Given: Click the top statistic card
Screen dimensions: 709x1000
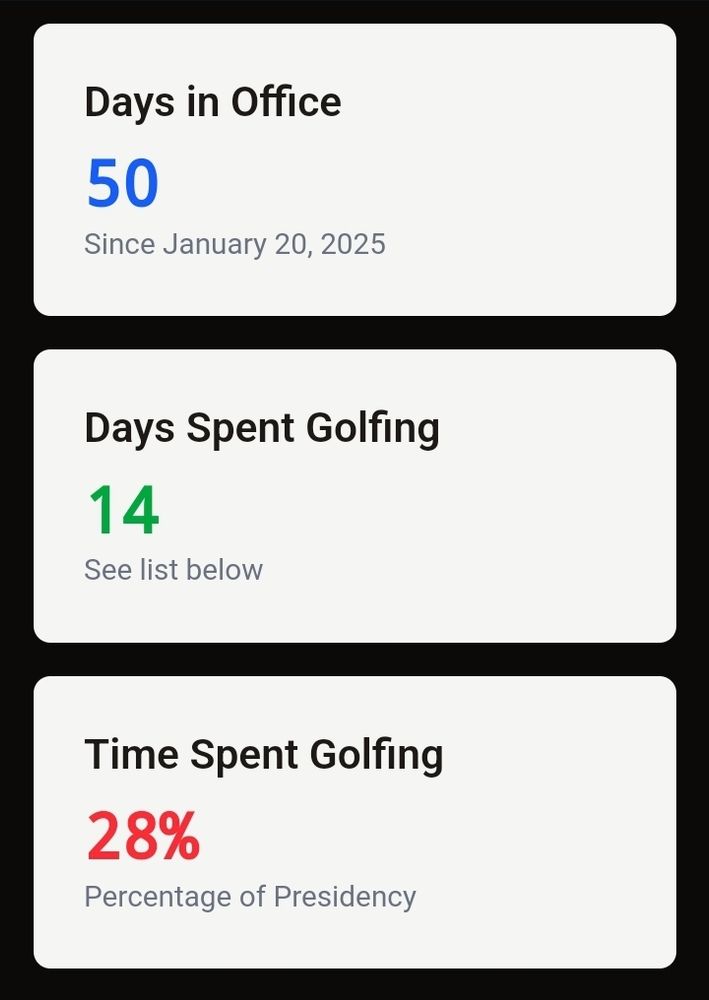Looking at the screenshot, I should coord(354,168).
